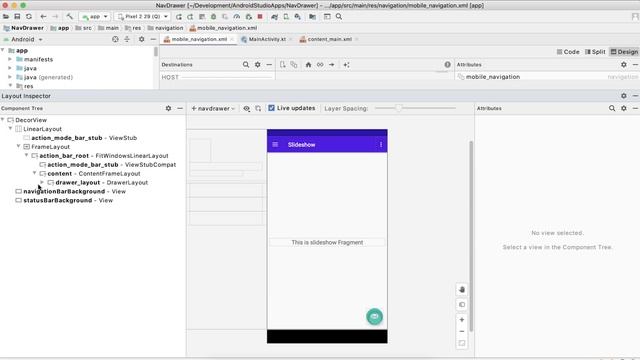Screen dimensions: 640x360
Task: Click the Select Opened File target icon
Action: click(x=115, y=40)
